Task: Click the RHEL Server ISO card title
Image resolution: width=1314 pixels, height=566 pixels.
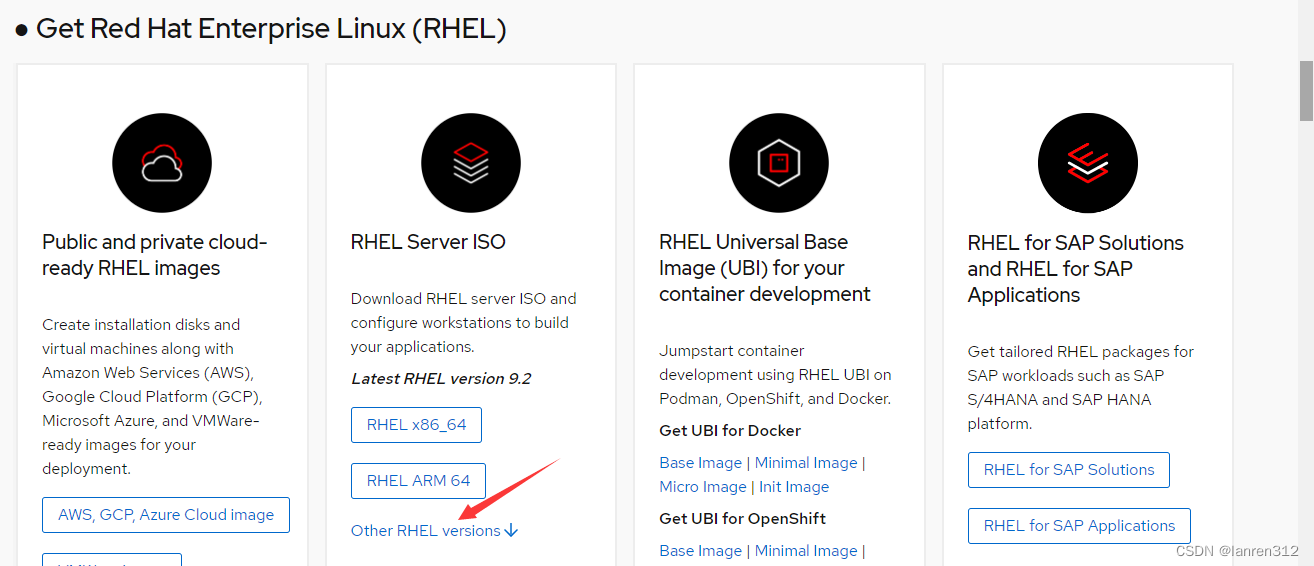Action: point(428,242)
